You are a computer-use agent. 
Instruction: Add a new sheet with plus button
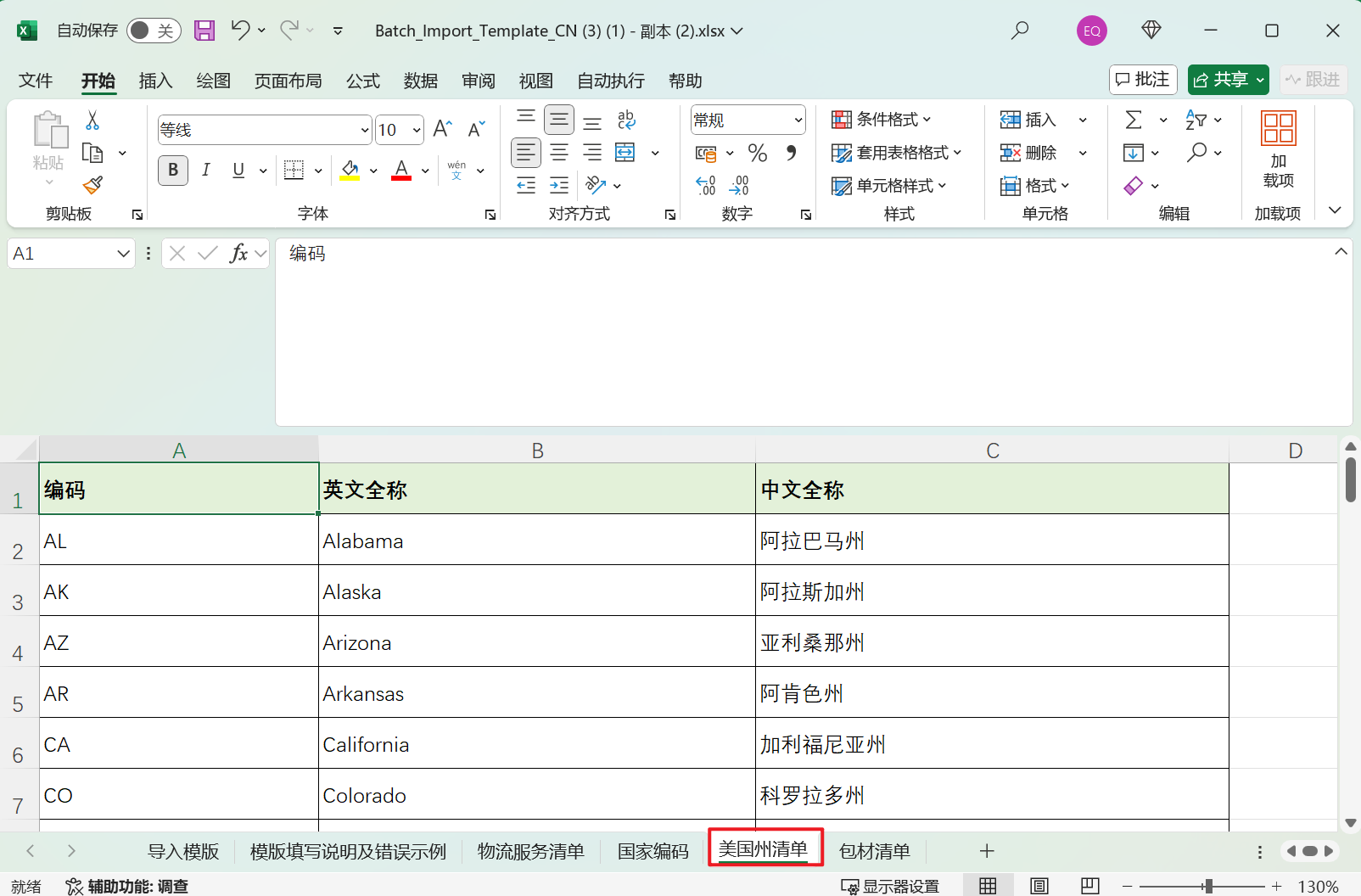[987, 851]
